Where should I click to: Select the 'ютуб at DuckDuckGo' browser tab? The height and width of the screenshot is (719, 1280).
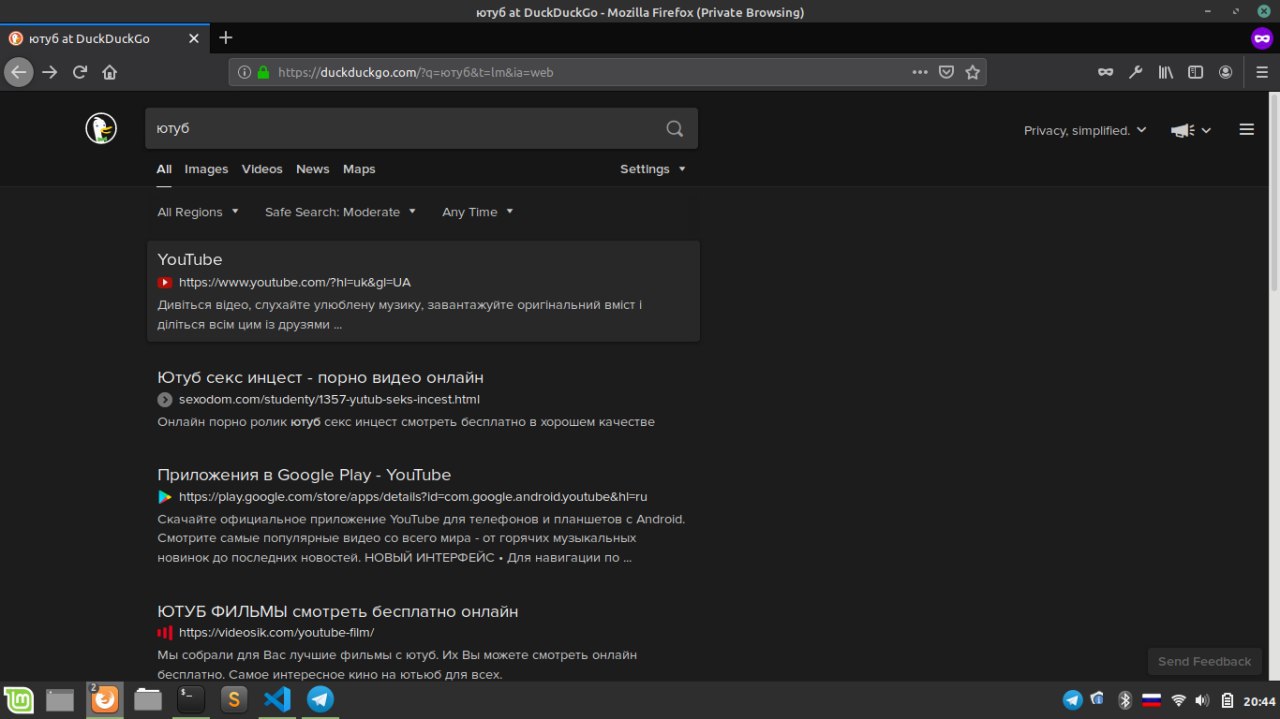(104, 38)
